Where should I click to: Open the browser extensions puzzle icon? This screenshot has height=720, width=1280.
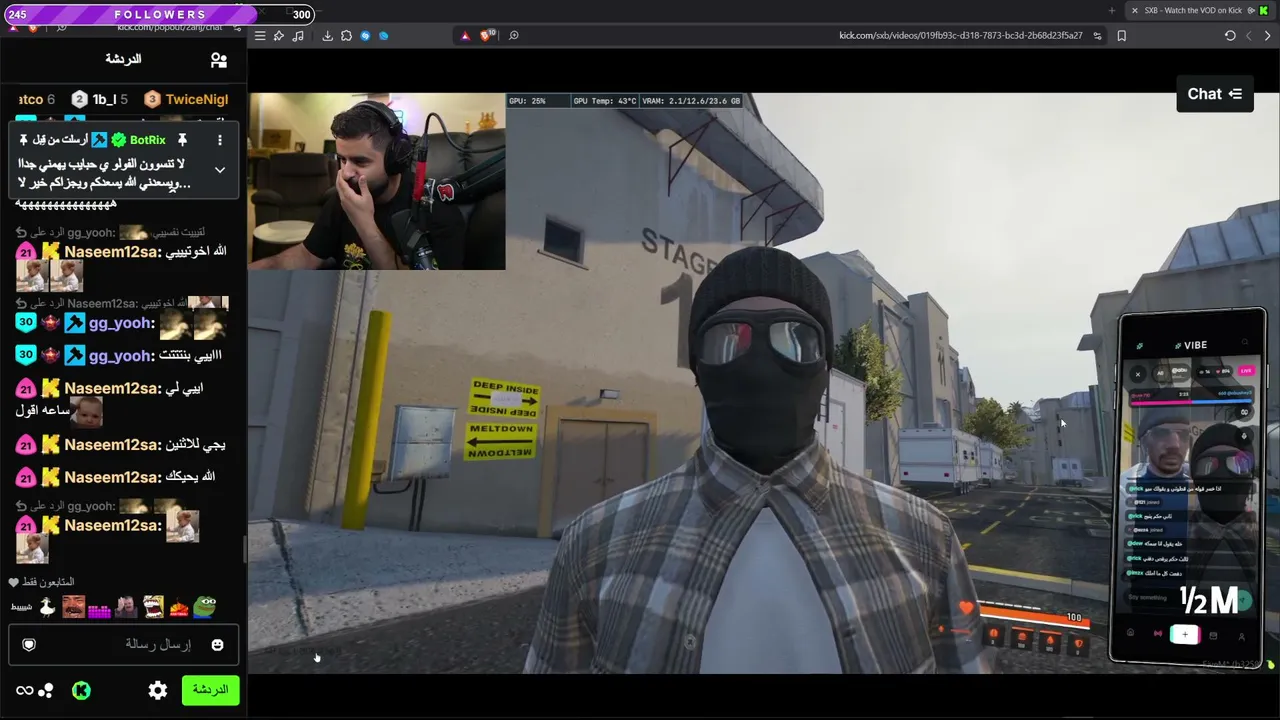346,36
